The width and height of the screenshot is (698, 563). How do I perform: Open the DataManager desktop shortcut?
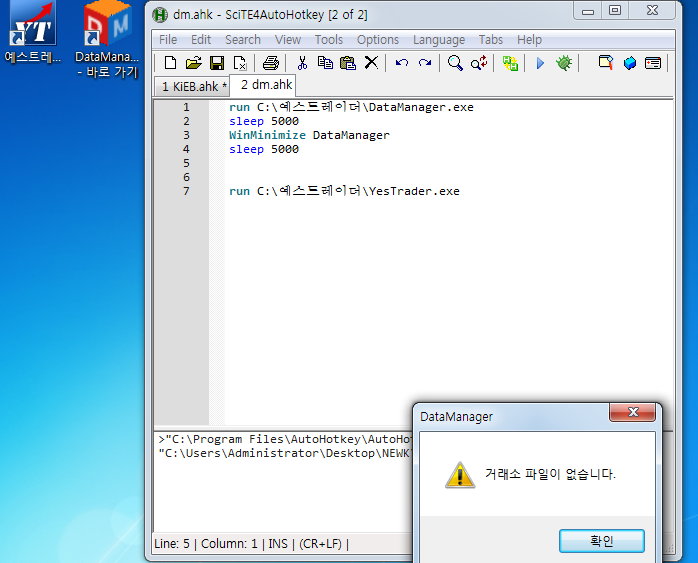tap(107, 38)
